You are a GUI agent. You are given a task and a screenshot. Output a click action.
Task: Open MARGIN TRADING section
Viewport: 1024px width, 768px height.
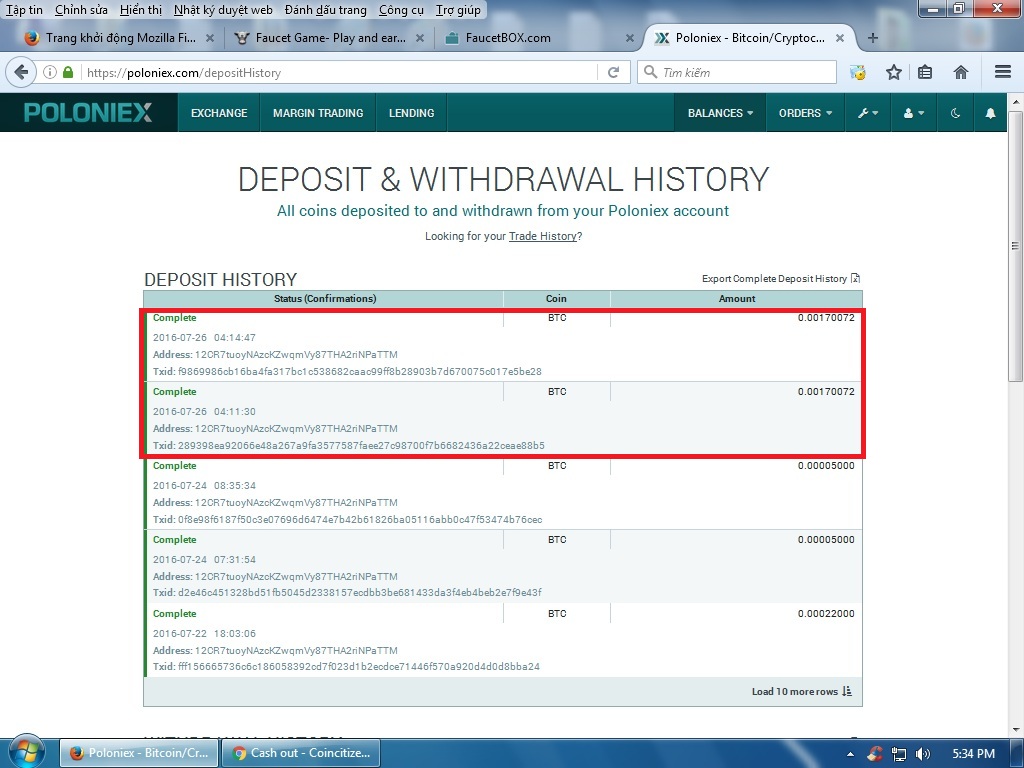(x=318, y=113)
